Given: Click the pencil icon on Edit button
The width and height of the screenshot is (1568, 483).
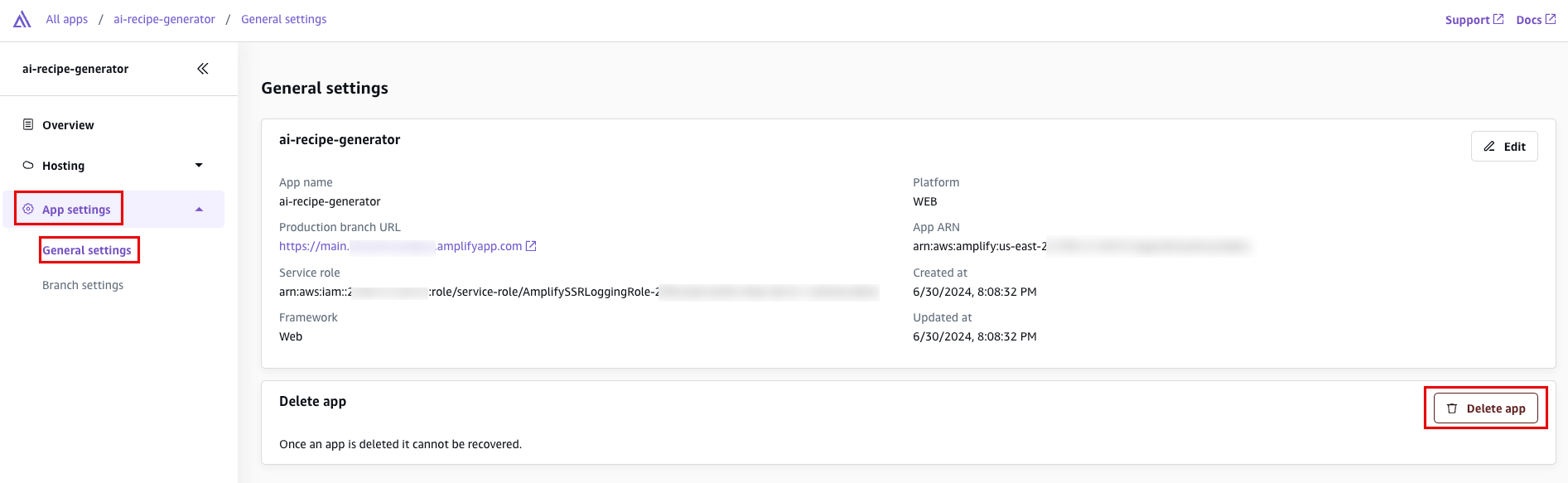Looking at the screenshot, I should tap(1489, 147).
